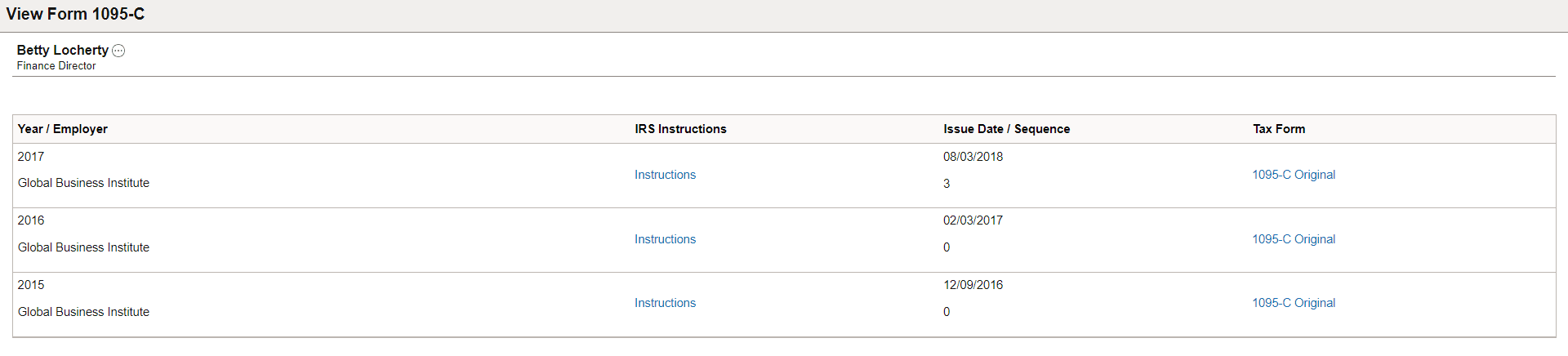The image size is (1568, 356).
Task: Open related actions icon beside Betty Locherty
Action: pyautogui.click(x=118, y=51)
